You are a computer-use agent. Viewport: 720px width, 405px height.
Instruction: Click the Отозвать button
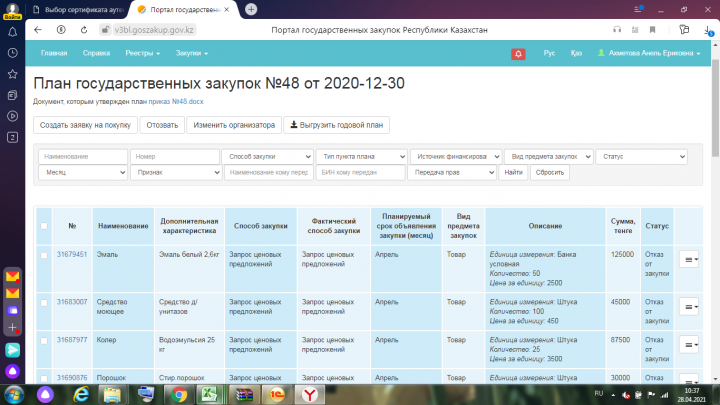pos(162,125)
